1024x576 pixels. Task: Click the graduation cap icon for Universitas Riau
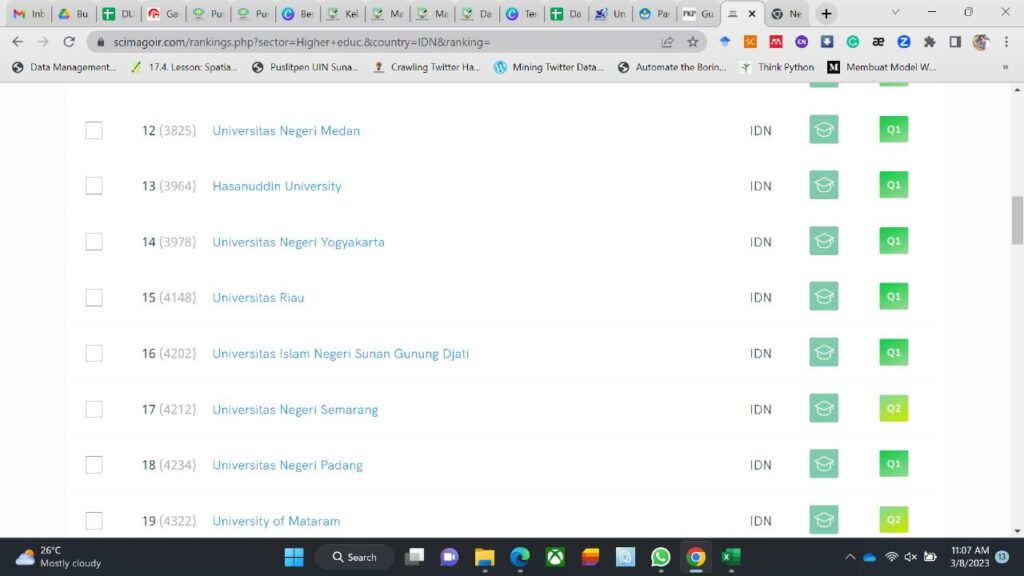pos(823,297)
